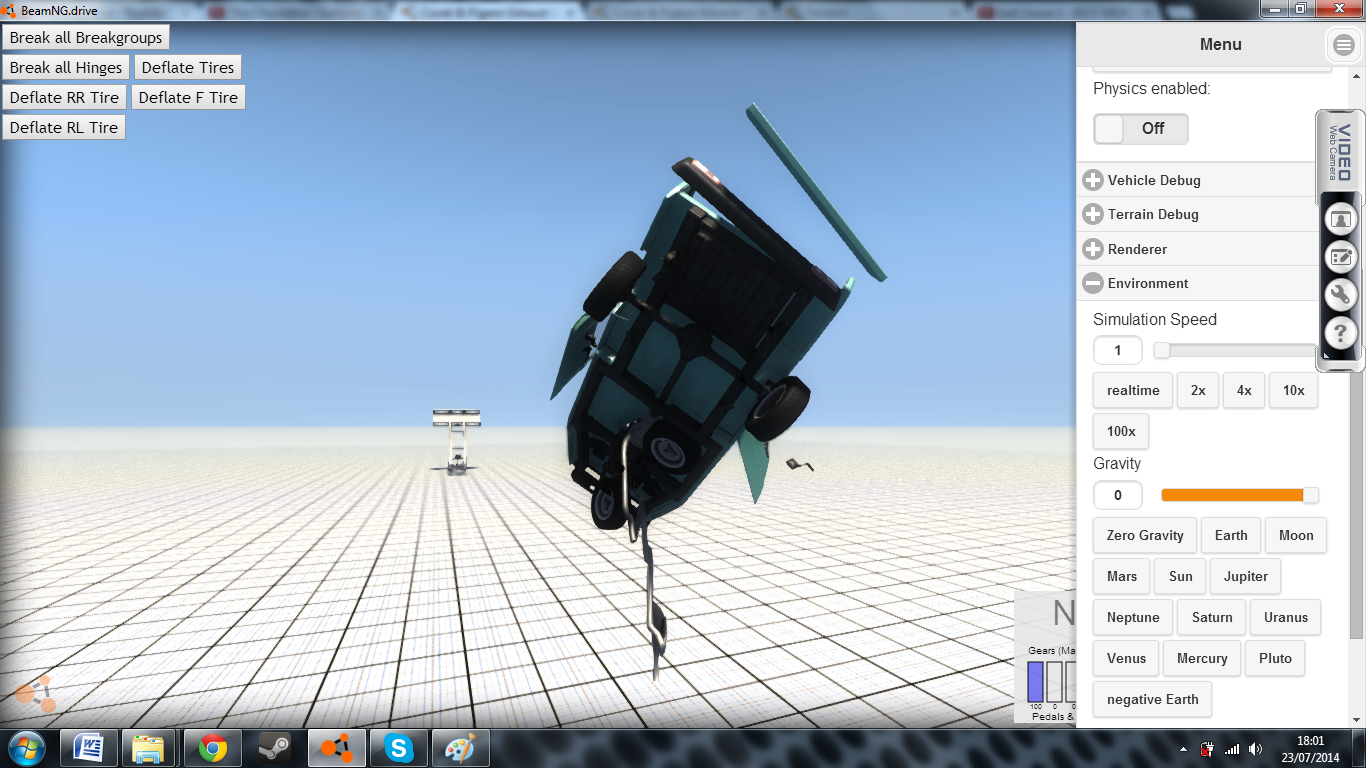Click the webcam portrait icon in Video panel
Viewport: 1366px width, 768px height.
point(1340,218)
